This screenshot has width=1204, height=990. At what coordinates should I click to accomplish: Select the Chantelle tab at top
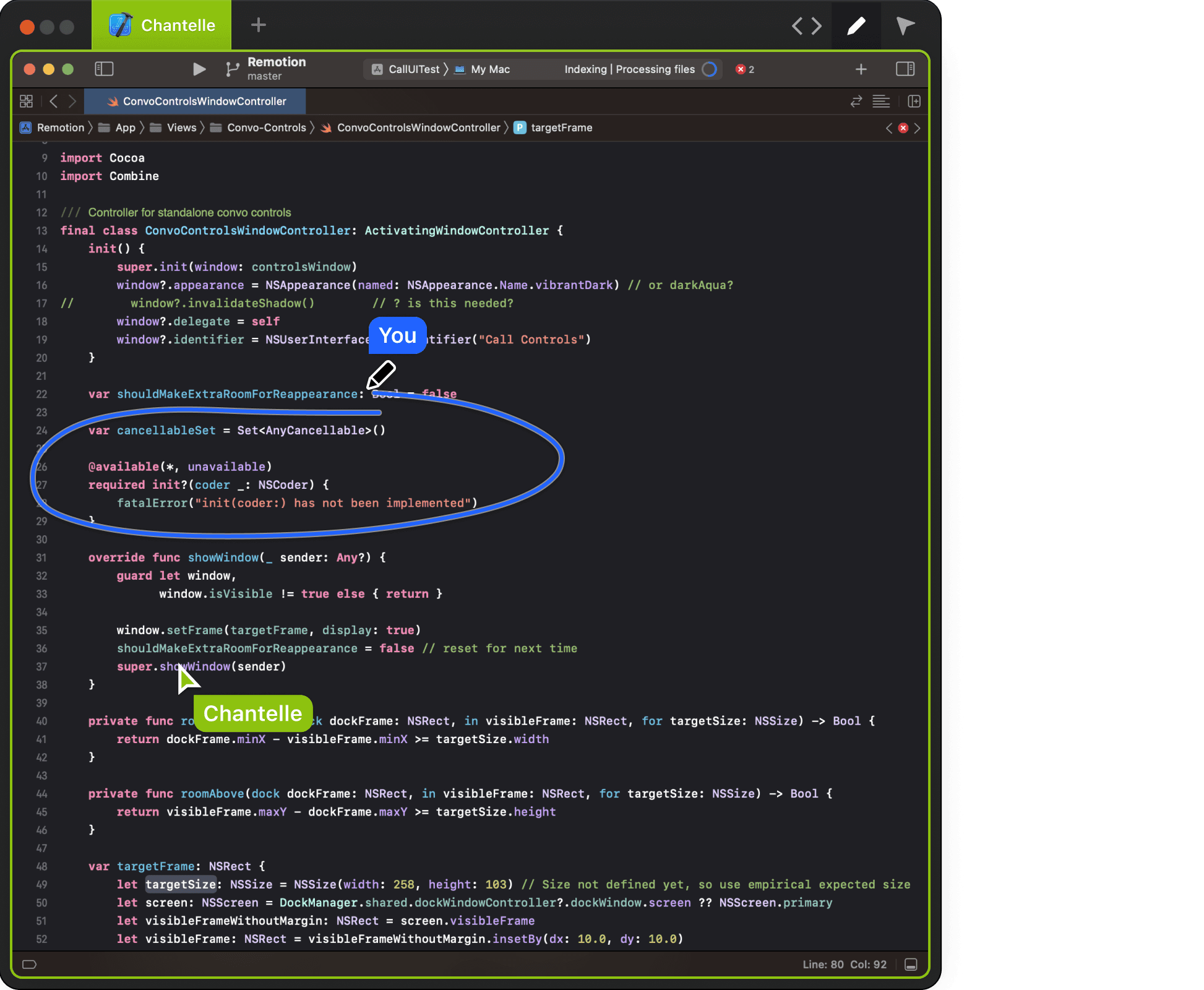[x=161, y=25]
